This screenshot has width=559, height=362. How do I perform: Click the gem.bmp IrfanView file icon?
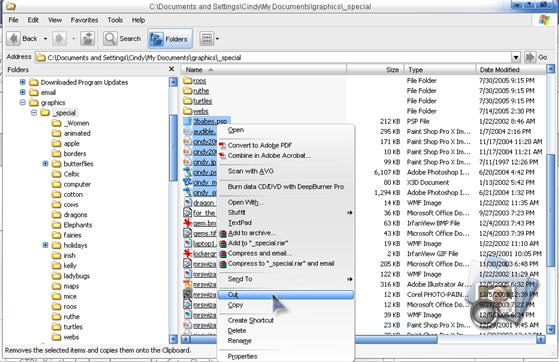click(x=188, y=223)
